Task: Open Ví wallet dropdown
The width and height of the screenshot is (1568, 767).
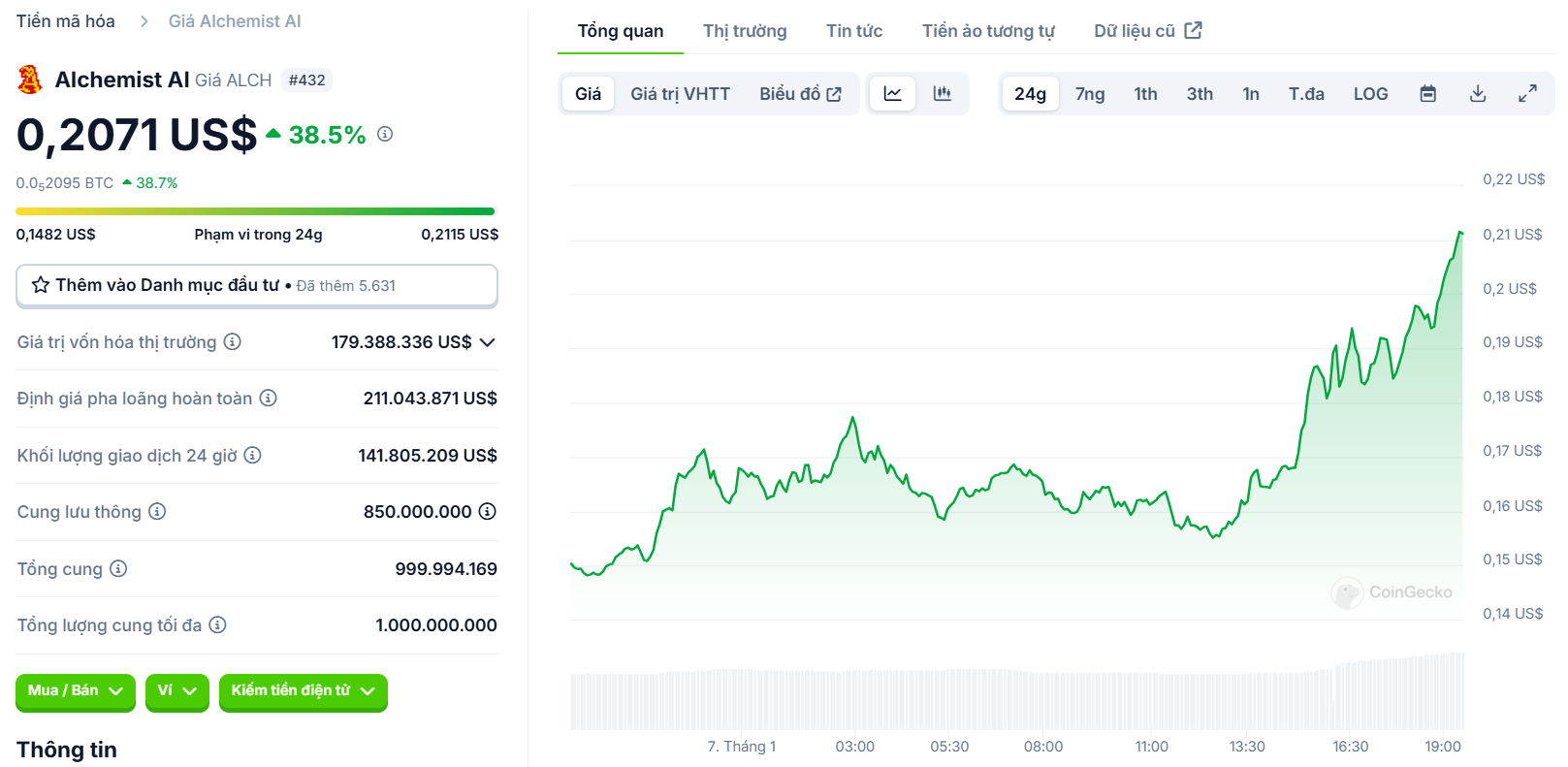Action: point(177,691)
